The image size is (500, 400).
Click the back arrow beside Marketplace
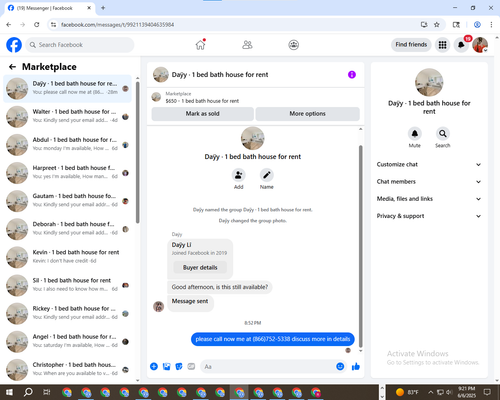pos(12,67)
